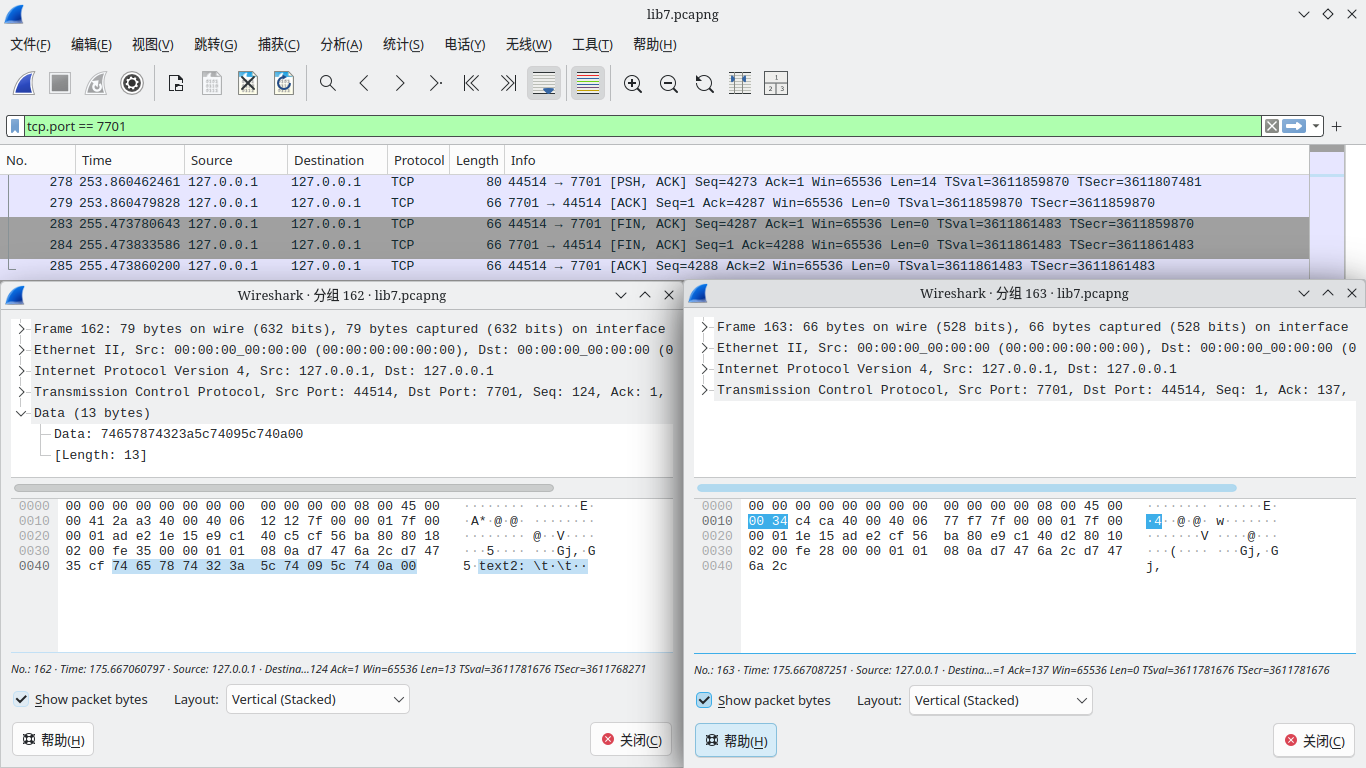Click 关闭(C) button in packet 163 window
The height and width of the screenshot is (768, 1366).
click(1313, 741)
